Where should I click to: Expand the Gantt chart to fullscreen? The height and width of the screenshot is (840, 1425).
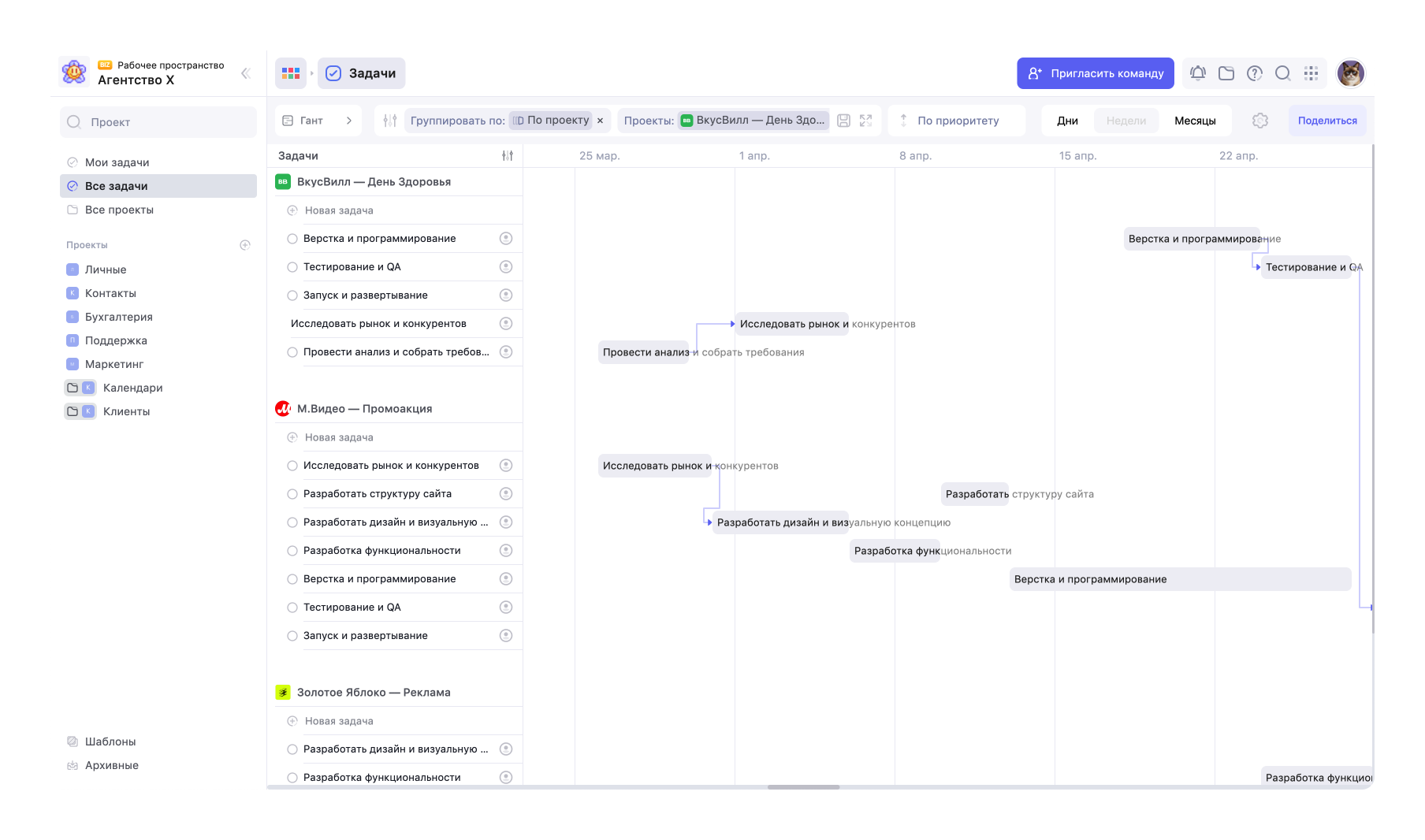click(x=866, y=121)
